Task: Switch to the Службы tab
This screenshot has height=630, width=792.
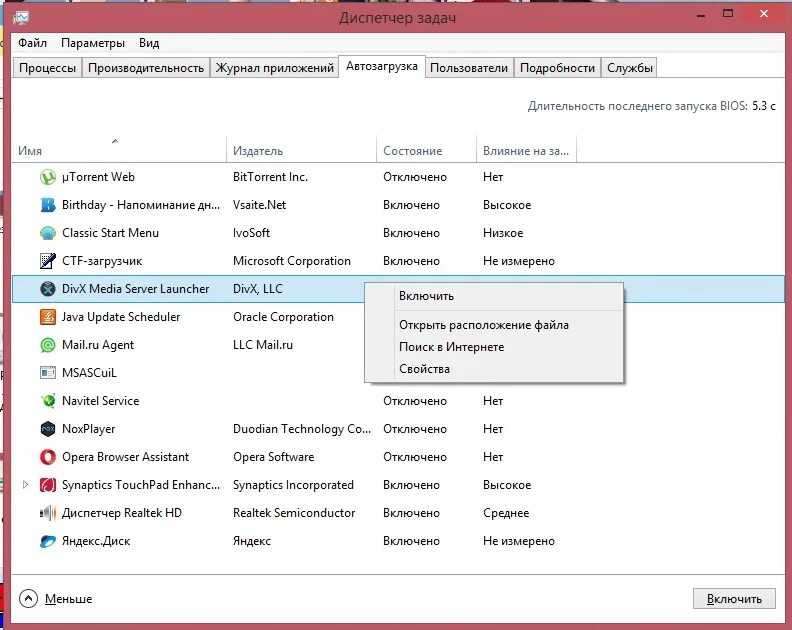Action: point(629,68)
